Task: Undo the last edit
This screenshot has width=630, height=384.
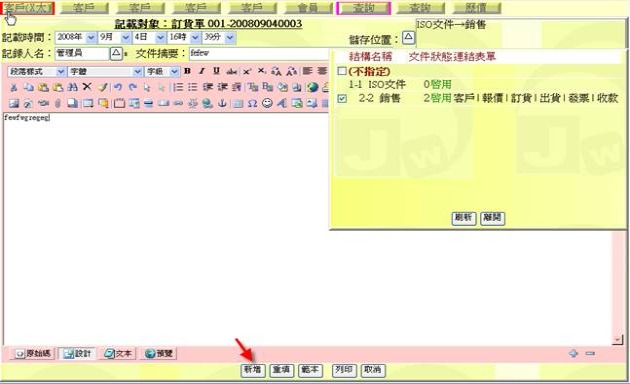Action: [118, 87]
